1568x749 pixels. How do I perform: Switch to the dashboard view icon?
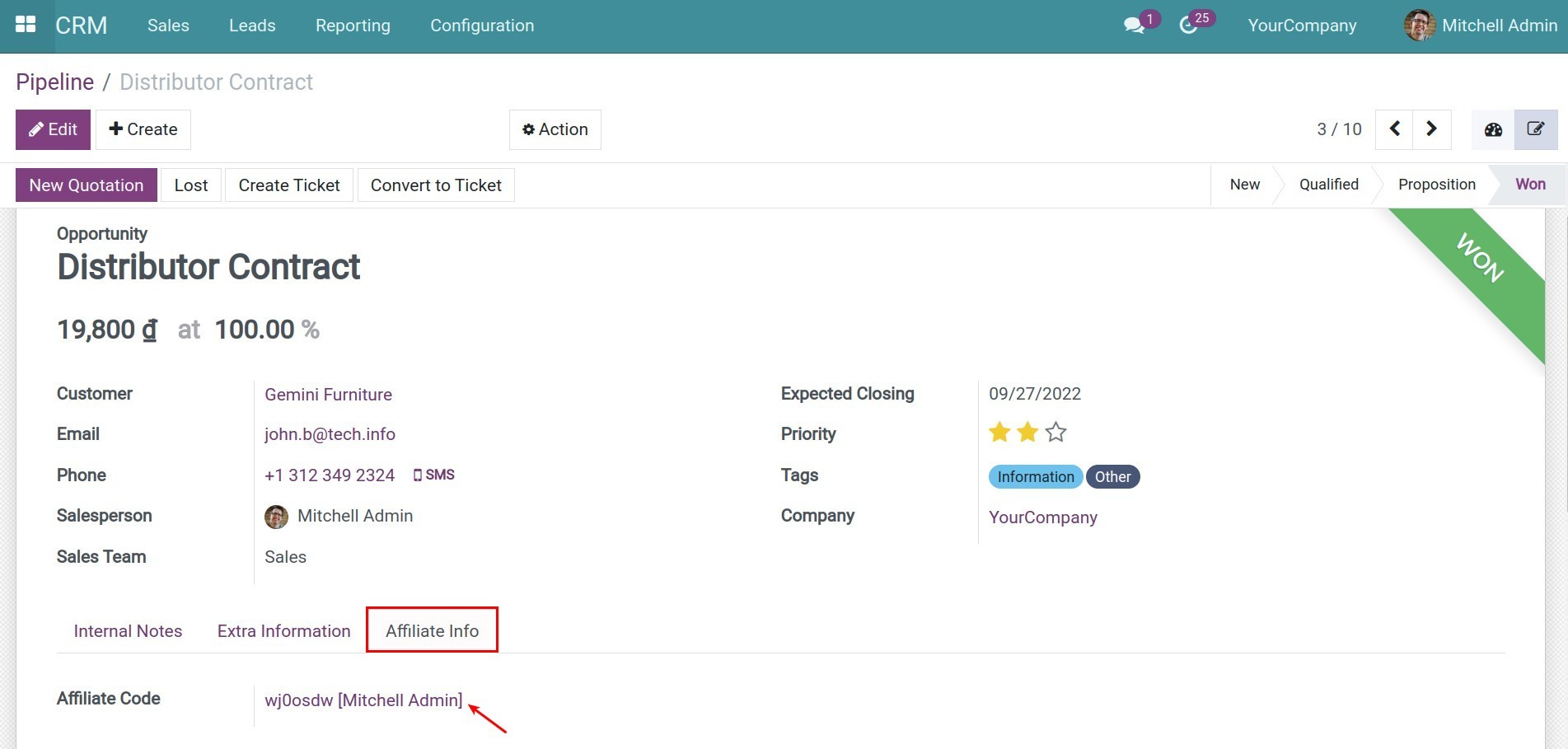coord(1493,129)
